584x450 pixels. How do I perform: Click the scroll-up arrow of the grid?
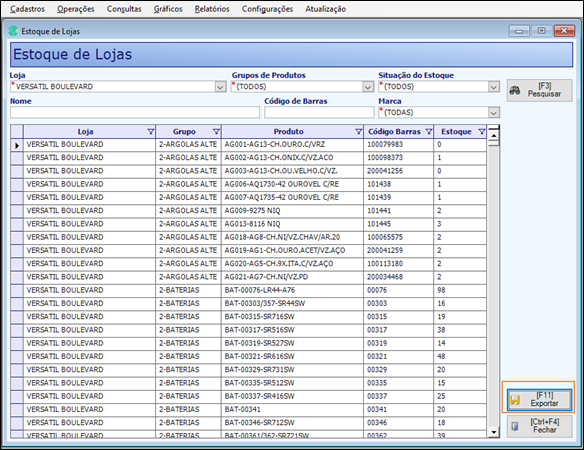click(x=493, y=135)
